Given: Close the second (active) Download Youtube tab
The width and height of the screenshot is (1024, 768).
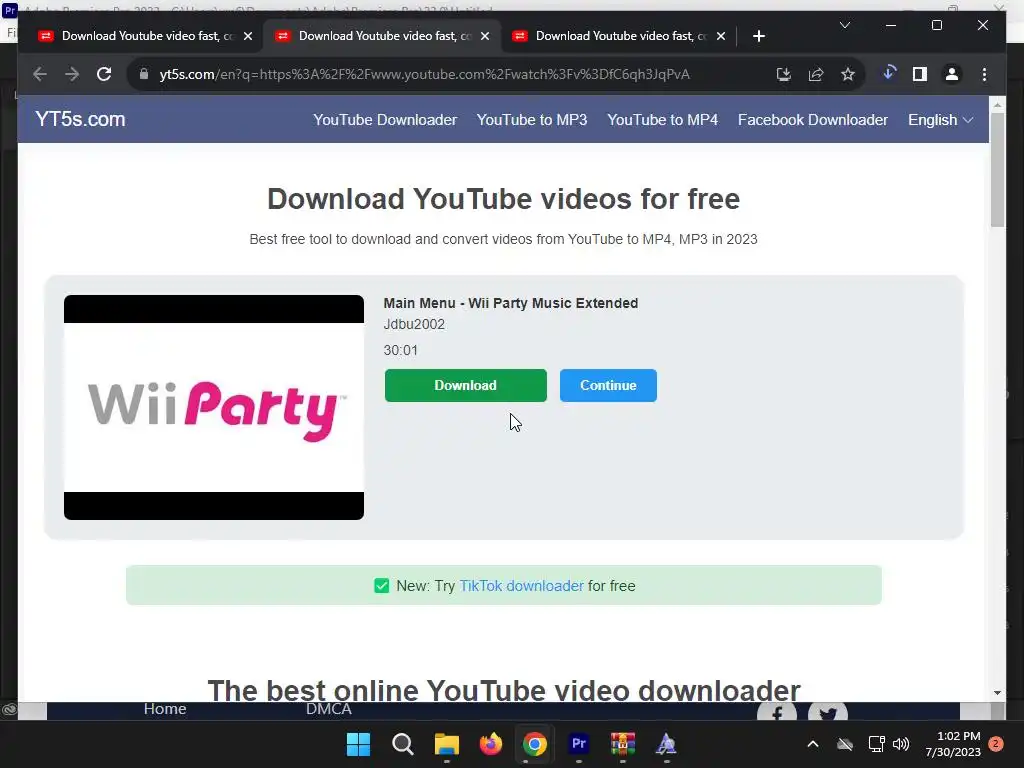Looking at the screenshot, I should [485, 36].
